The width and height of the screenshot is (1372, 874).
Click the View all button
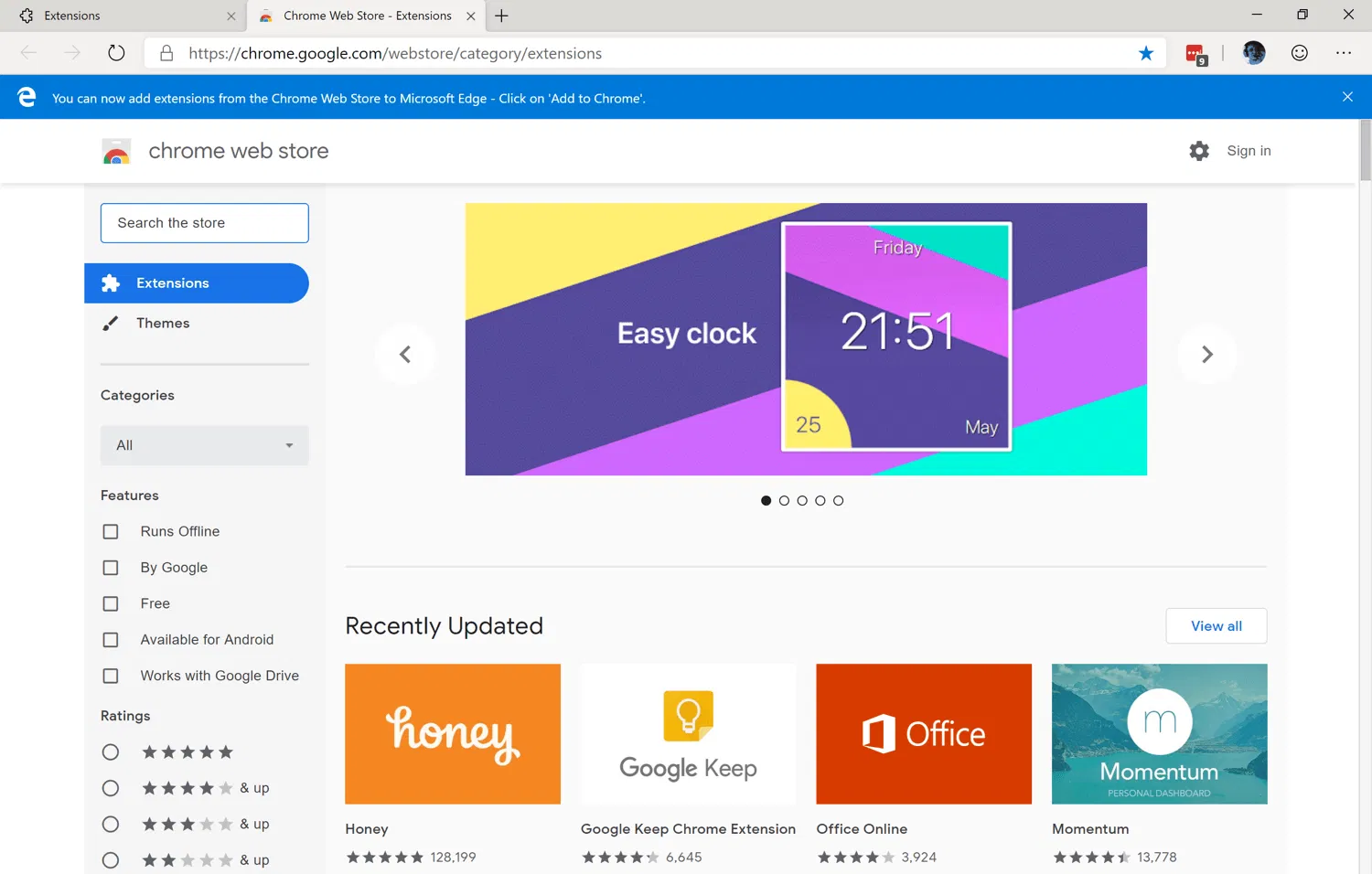pyautogui.click(x=1216, y=625)
